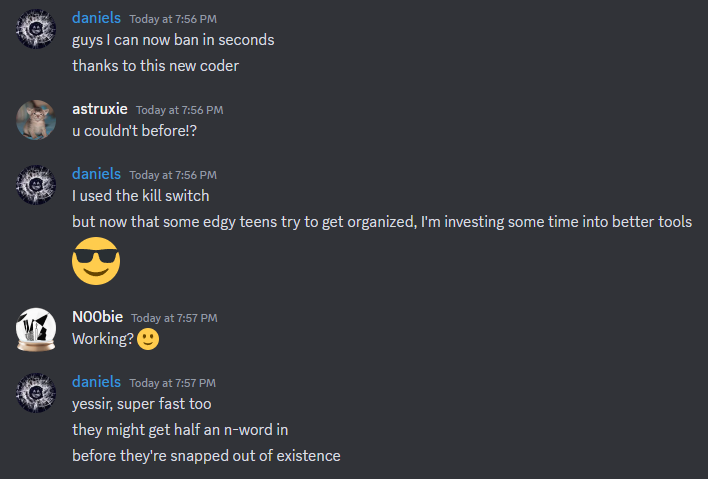Click the N00bie username
Screen dimensions: 708x479
(98, 317)
